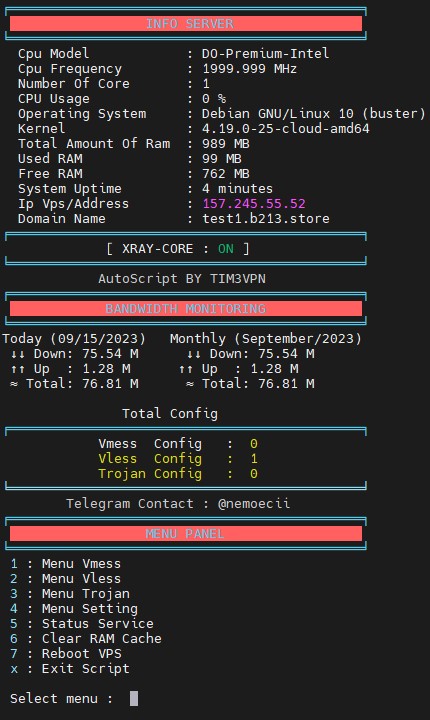Click the MENU PANEL header banner
This screenshot has width=430, height=720.
pos(186,534)
